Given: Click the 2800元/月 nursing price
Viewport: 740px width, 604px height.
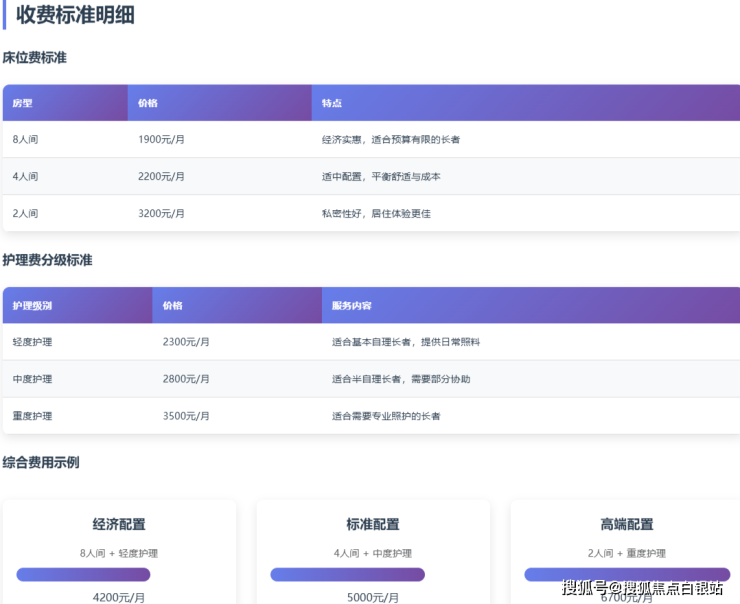Looking at the screenshot, I should [x=186, y=379].
